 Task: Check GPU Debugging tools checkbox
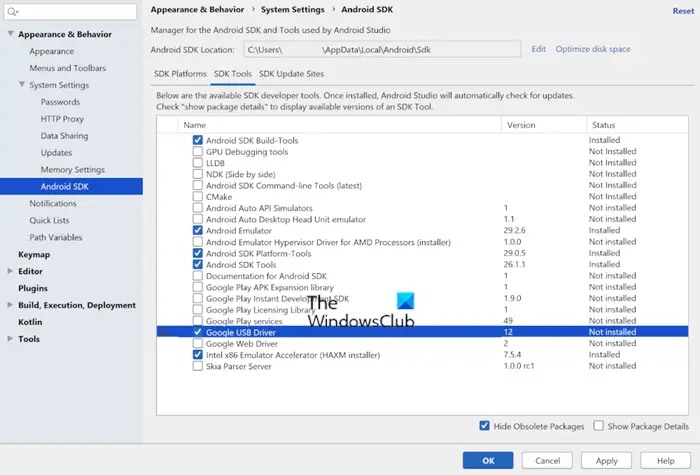tap(198, 151)
